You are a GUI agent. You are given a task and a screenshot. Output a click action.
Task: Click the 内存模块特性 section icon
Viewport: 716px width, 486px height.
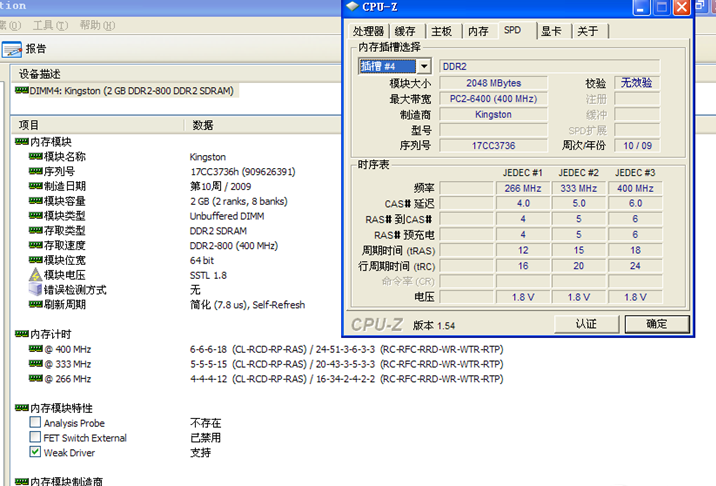point(21,408)
